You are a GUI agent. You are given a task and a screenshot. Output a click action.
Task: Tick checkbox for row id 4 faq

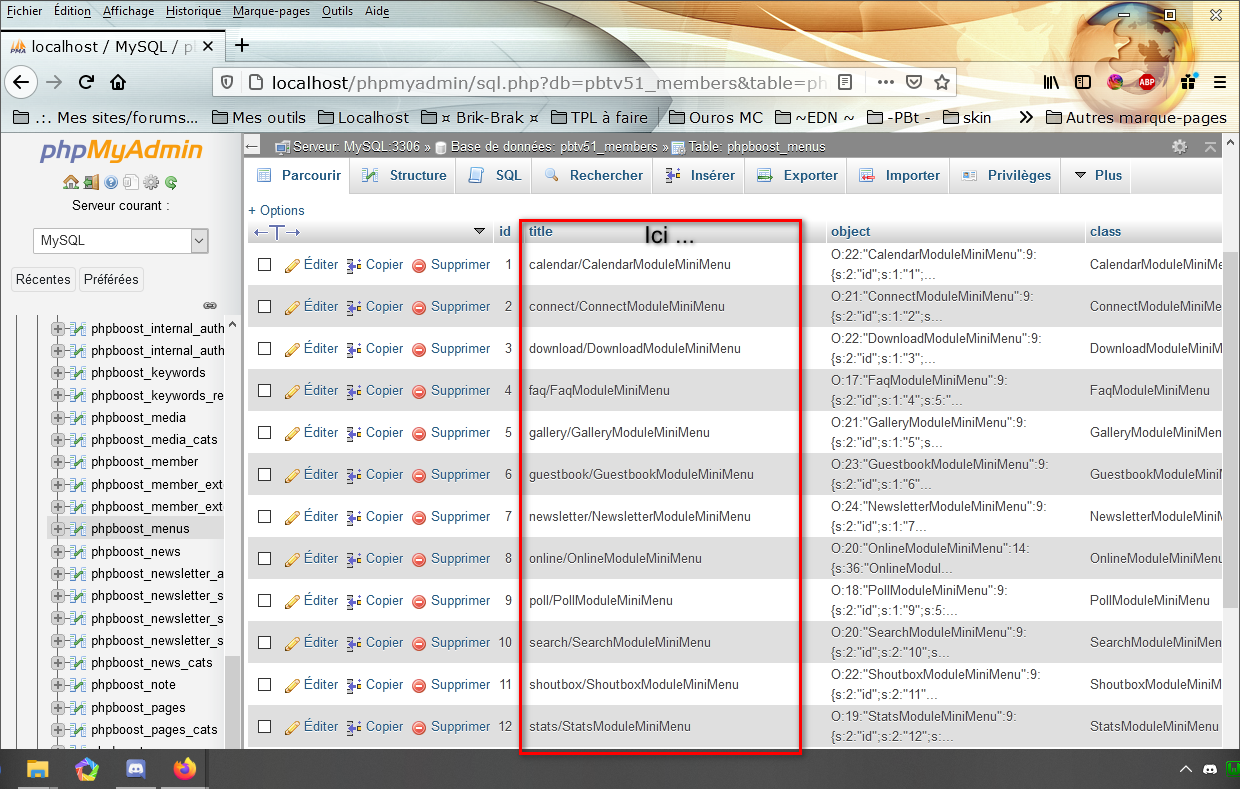265,391
